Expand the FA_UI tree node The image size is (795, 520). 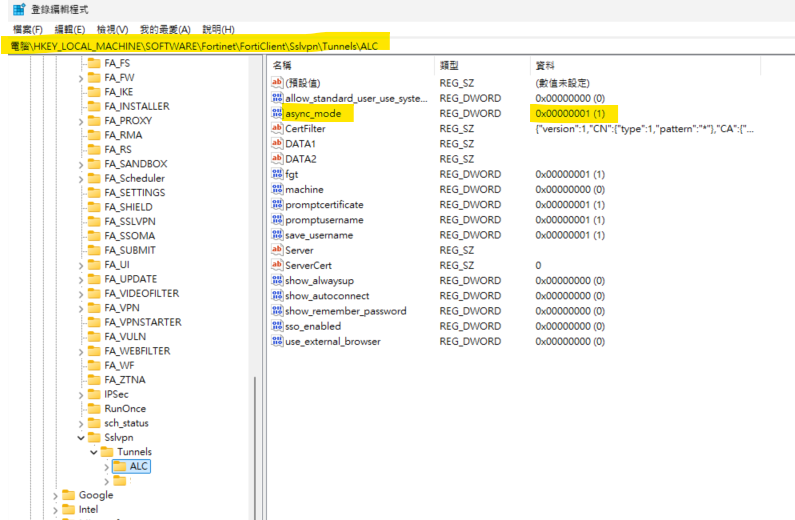point(81,265)
